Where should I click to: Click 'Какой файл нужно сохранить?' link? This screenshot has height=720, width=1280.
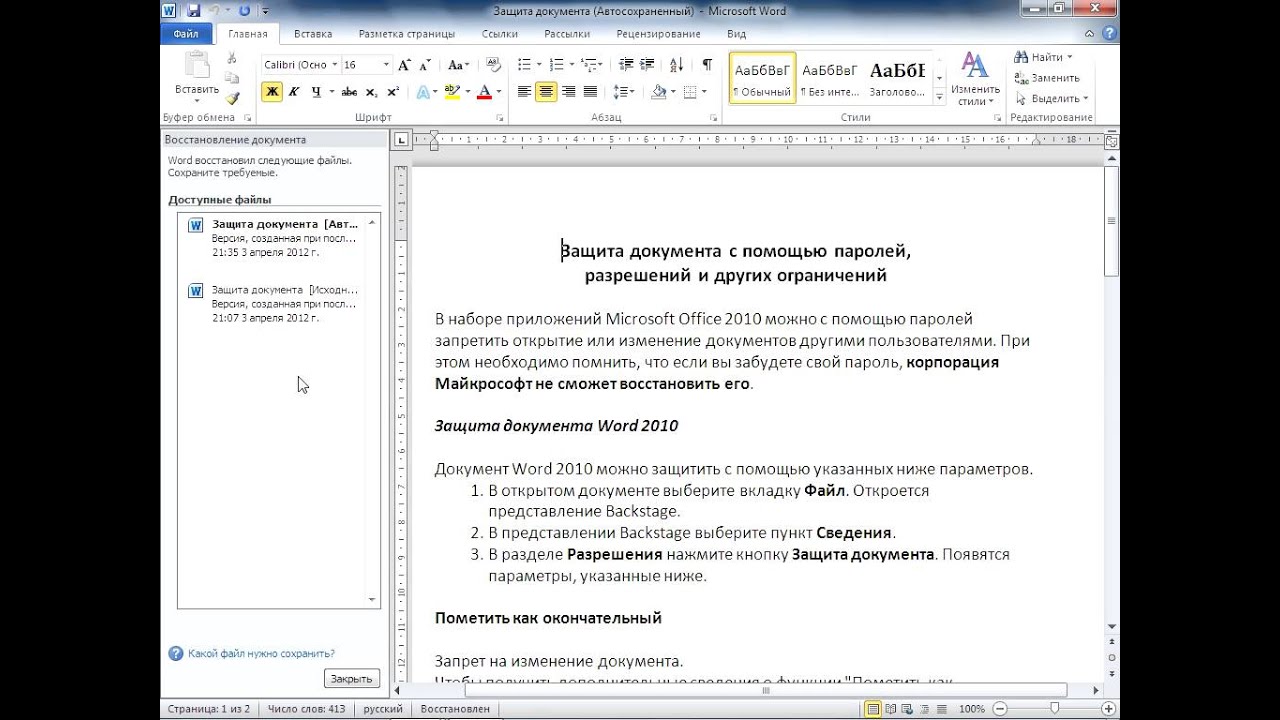261,653
